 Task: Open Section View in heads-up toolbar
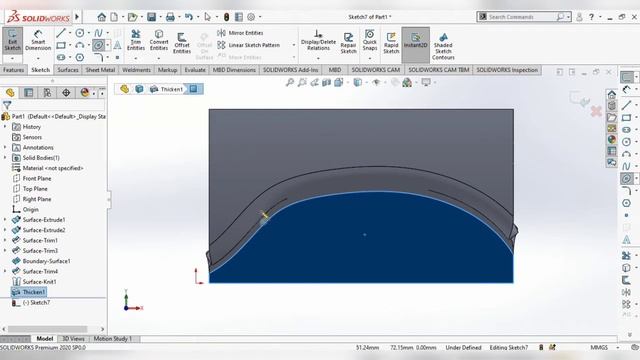[327, 83]
